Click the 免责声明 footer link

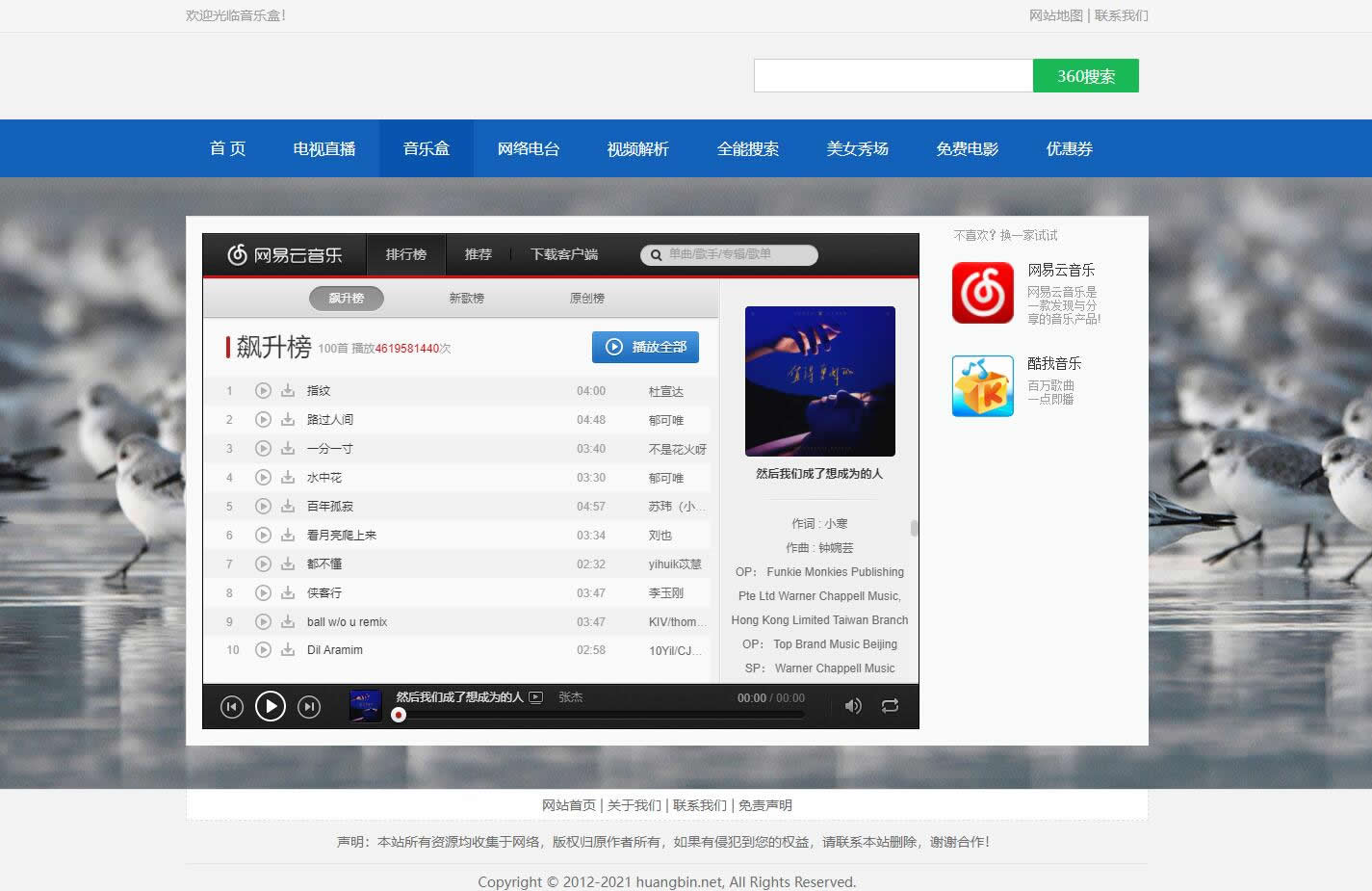[765, 805]
